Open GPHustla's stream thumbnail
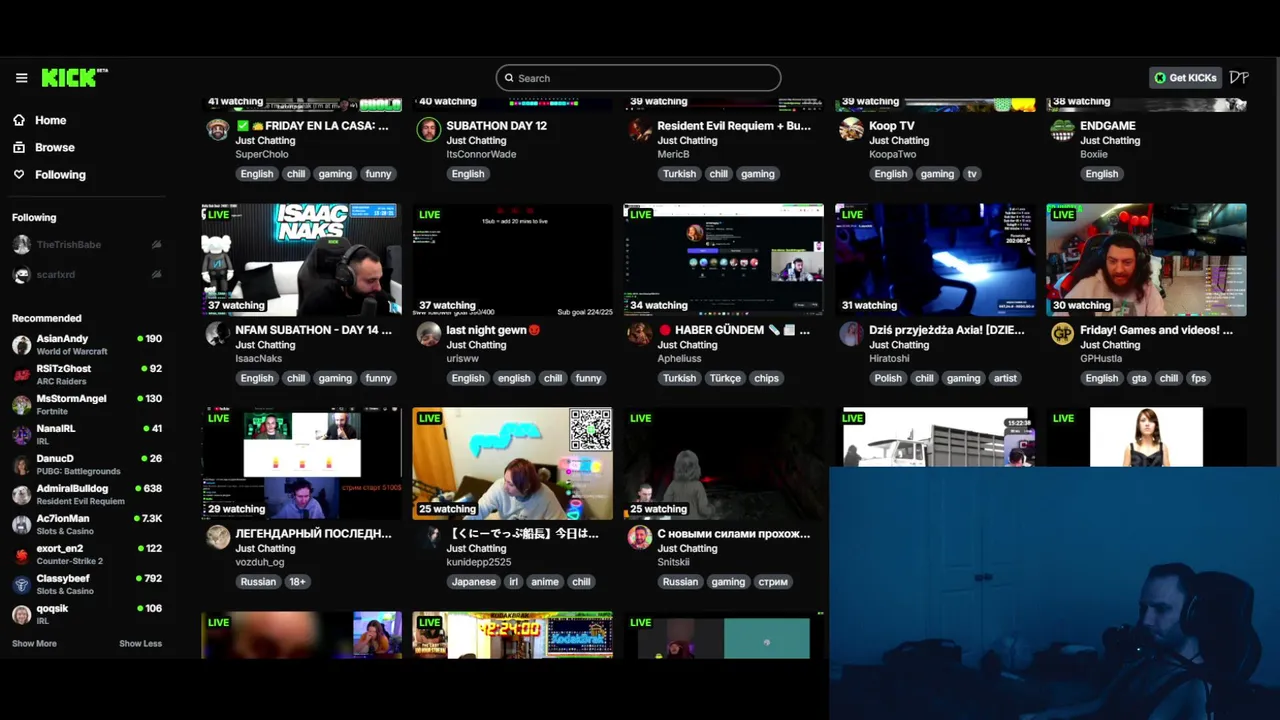This screenshot has width=1280, height=720. 1146,260
